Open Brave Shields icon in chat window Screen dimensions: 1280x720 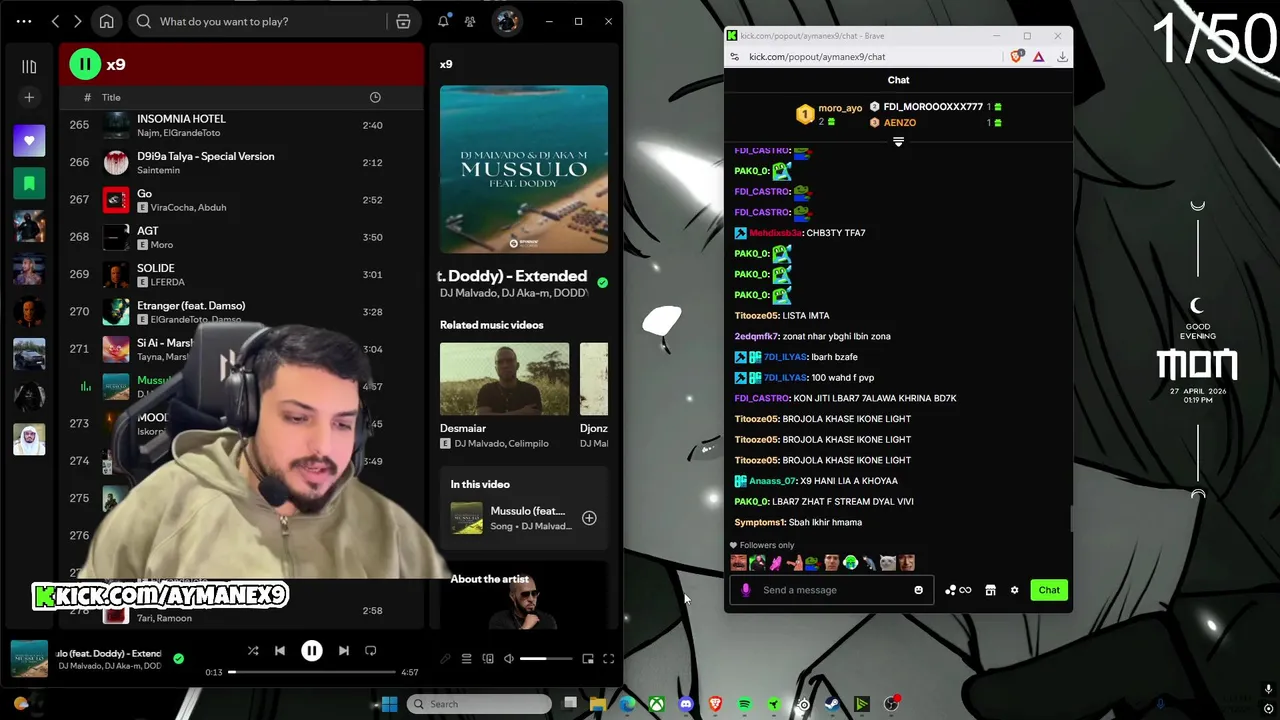1017,57
